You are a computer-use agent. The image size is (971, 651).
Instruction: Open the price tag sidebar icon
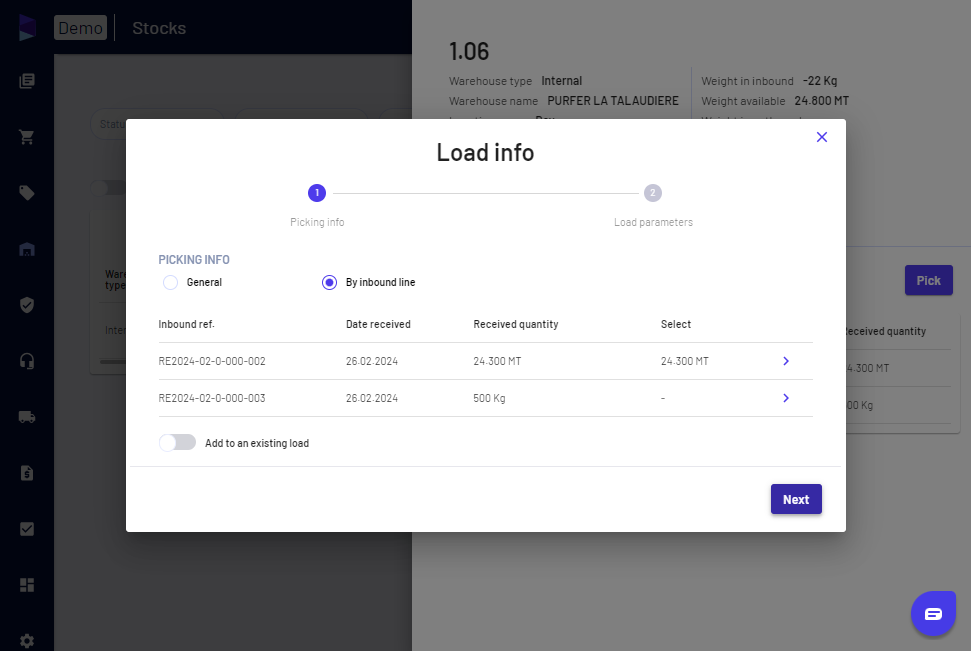click(x=27, y=193)
